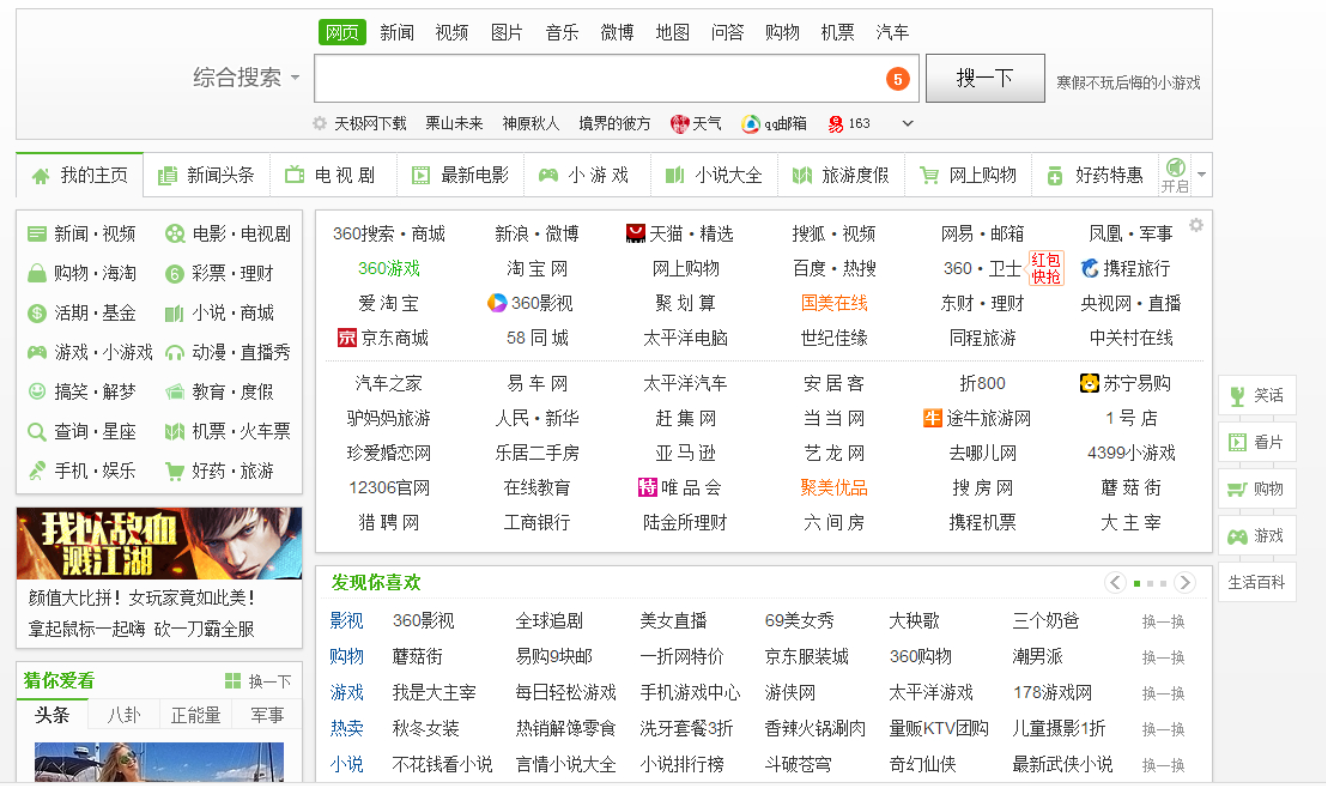Viewport: 1326px width, 786px height.
Task: Click the headphone icon by 动漫·直播秀
Action: pos(175,352)
